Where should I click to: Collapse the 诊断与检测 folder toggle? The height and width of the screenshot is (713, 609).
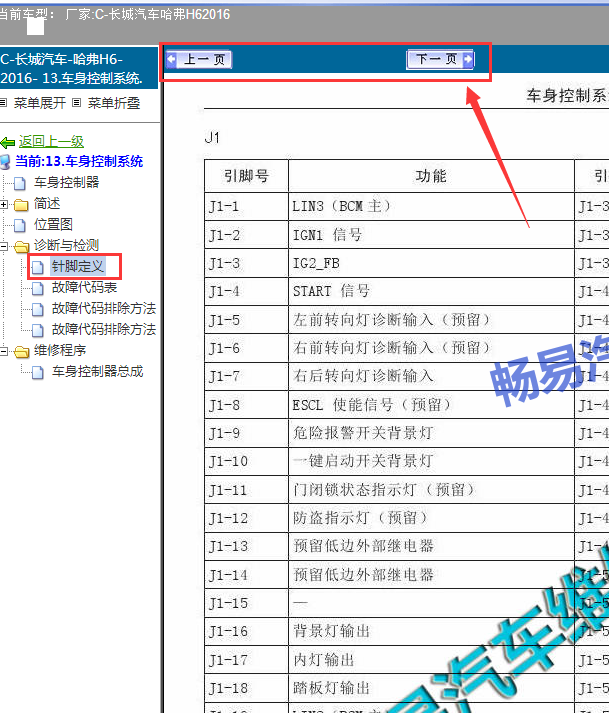click(4, 246)
